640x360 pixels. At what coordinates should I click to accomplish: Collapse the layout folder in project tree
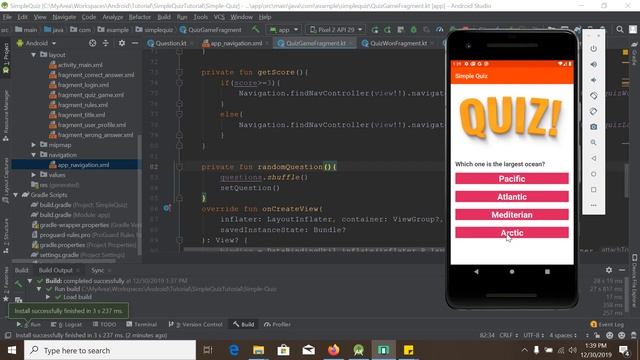pos(34,55)
